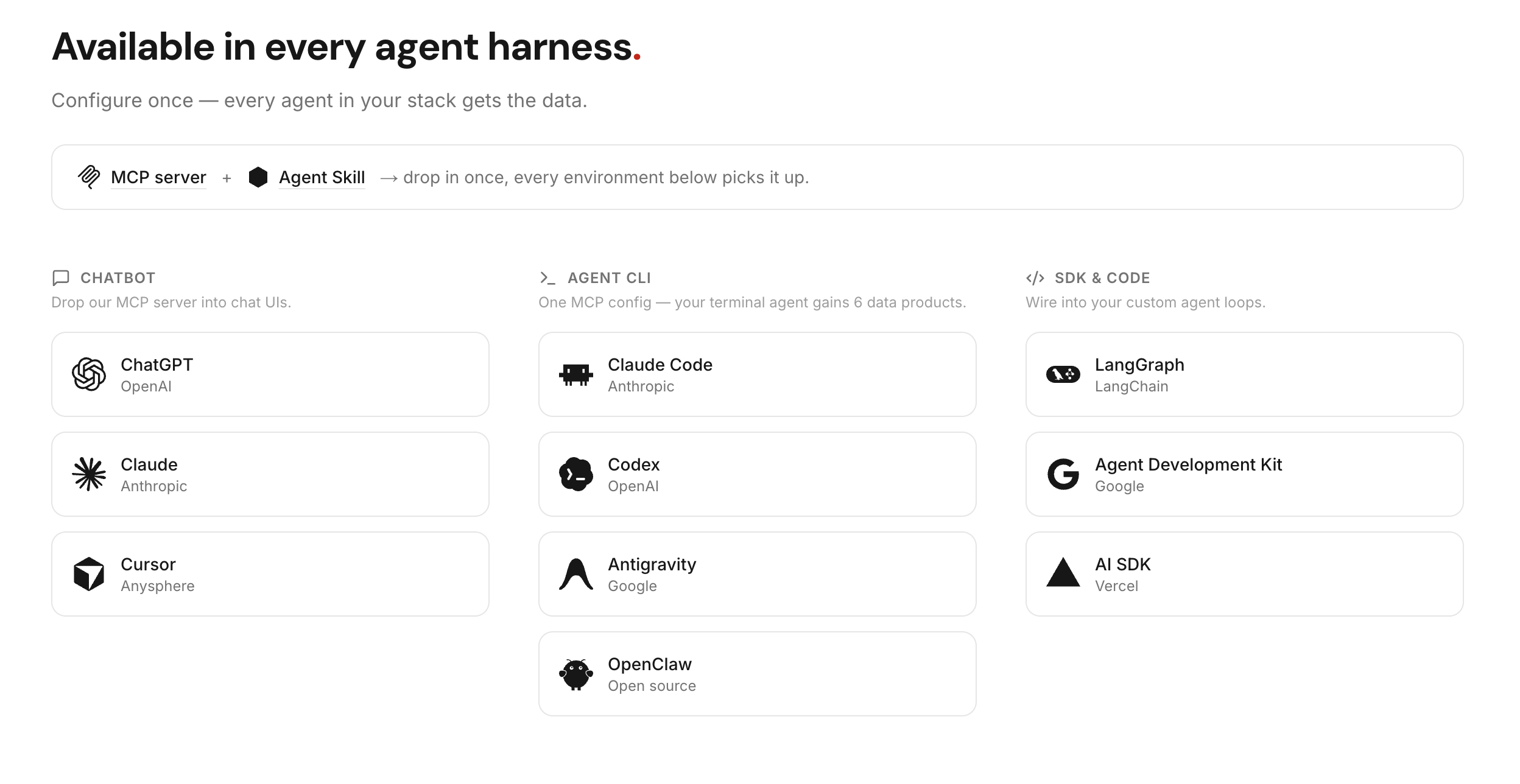Click the Agent CLI terminal prompt icon
This screenshot has height=784, width=1520.
point(547,278)
